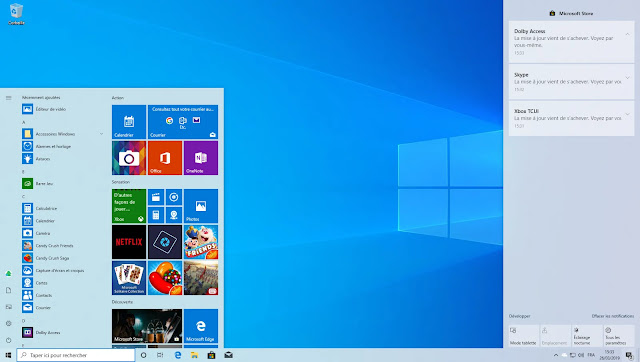Open the small calculator tile
The image size is (640, 362).
pos(156,215)
